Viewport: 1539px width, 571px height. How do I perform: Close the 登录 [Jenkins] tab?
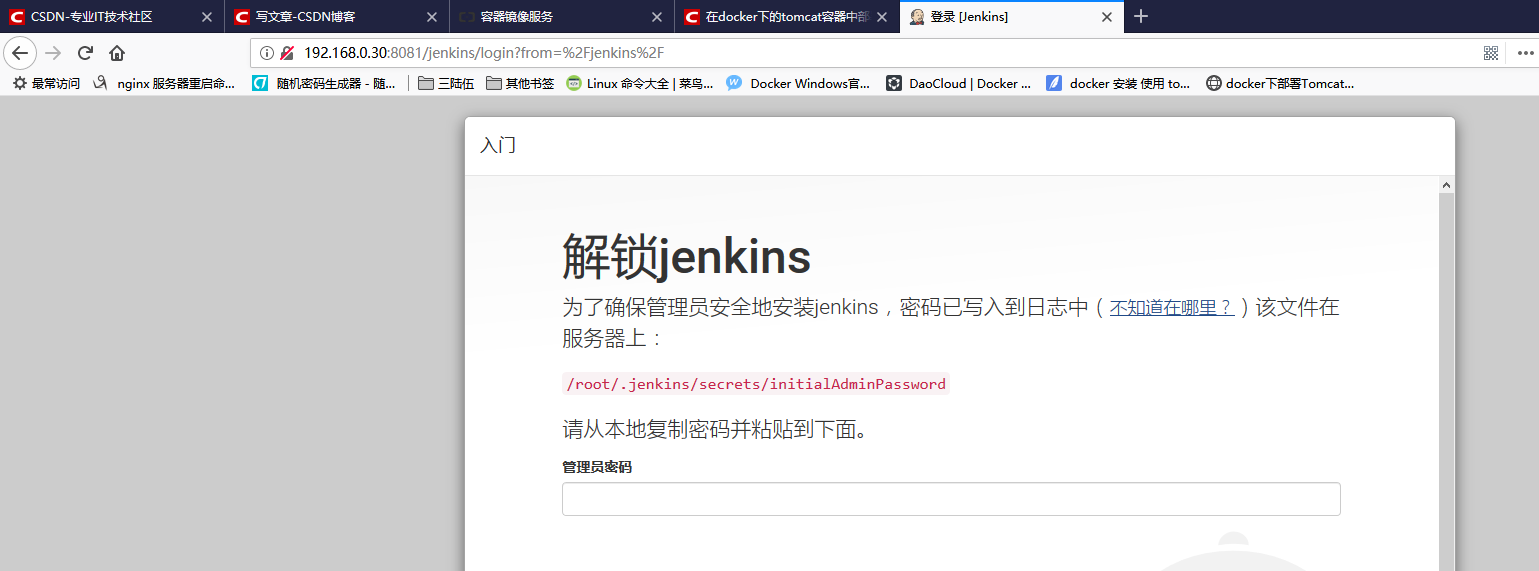[x=1107, y=17]
